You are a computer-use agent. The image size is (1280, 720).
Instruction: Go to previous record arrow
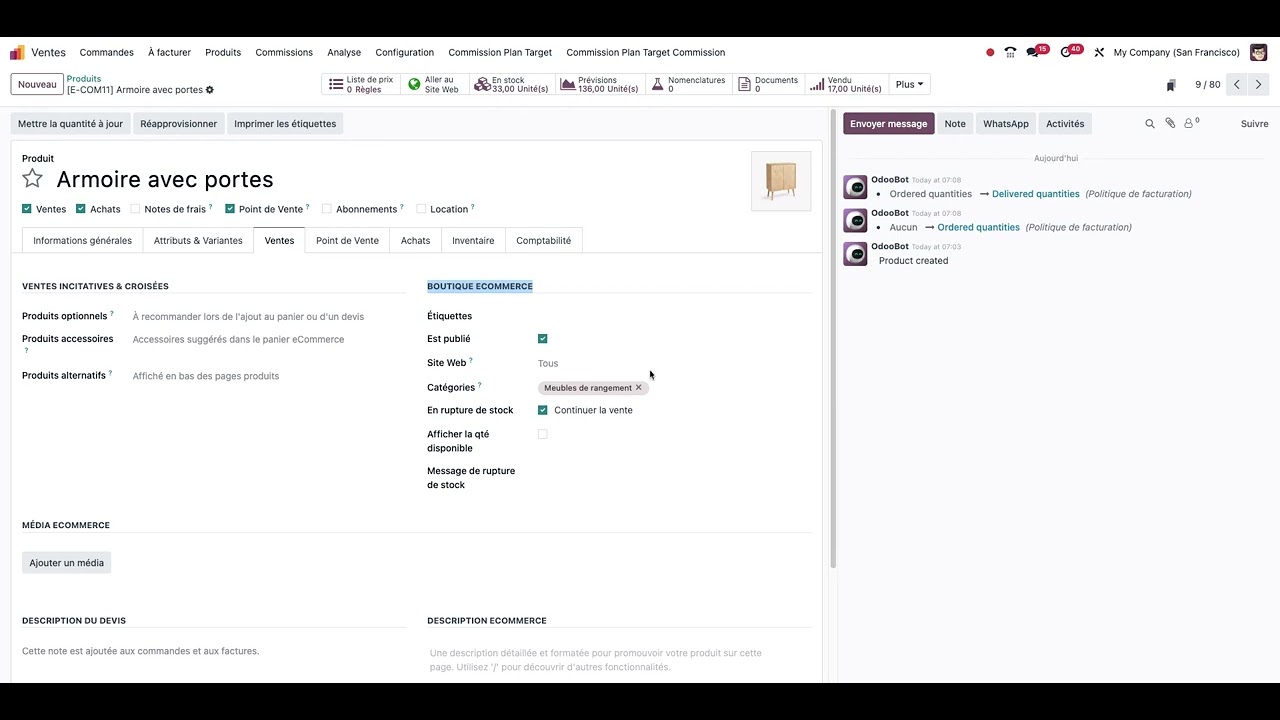[1237, 85]
